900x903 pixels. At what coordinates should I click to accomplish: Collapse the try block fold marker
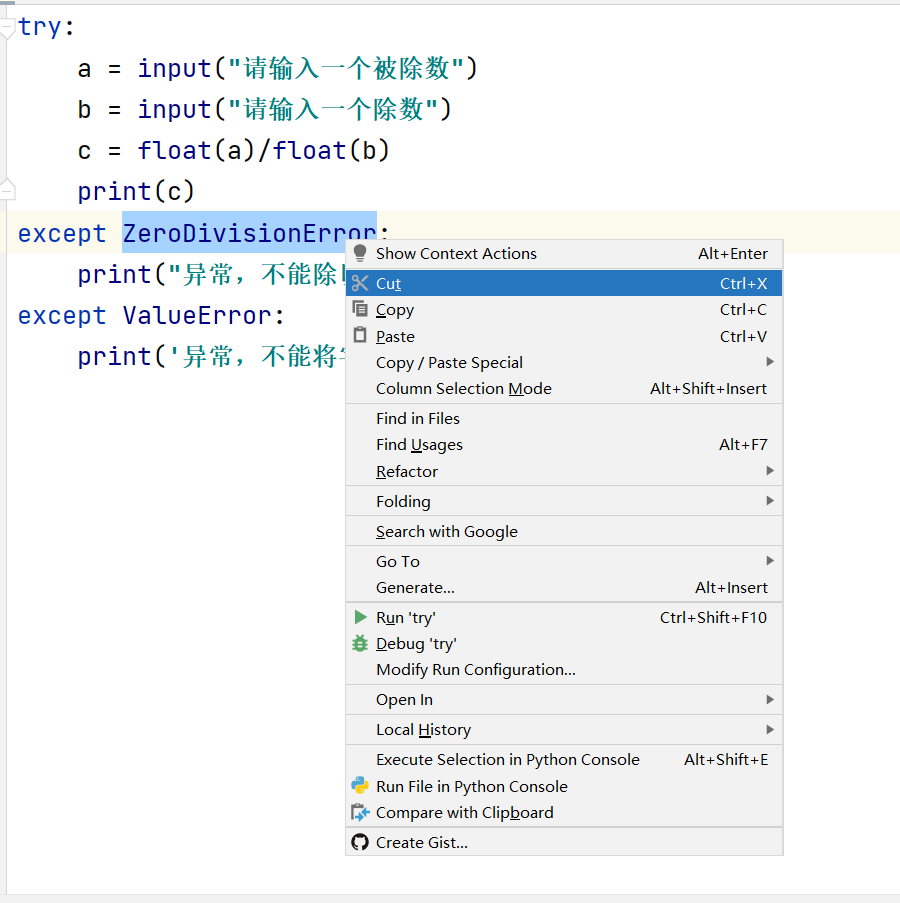point(7,28)
